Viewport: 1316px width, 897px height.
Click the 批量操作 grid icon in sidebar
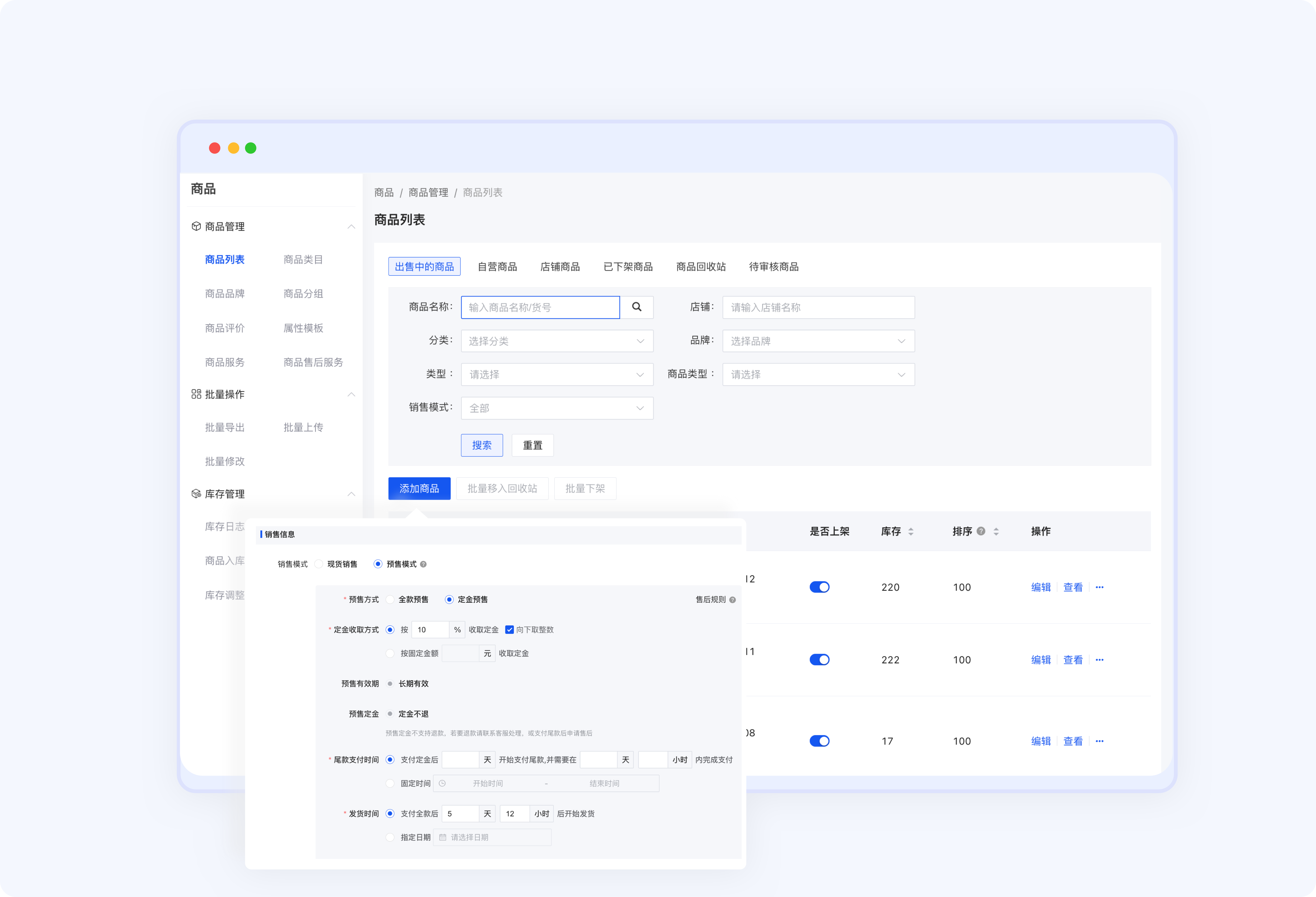pyautogui.click(x=196, y=394)
